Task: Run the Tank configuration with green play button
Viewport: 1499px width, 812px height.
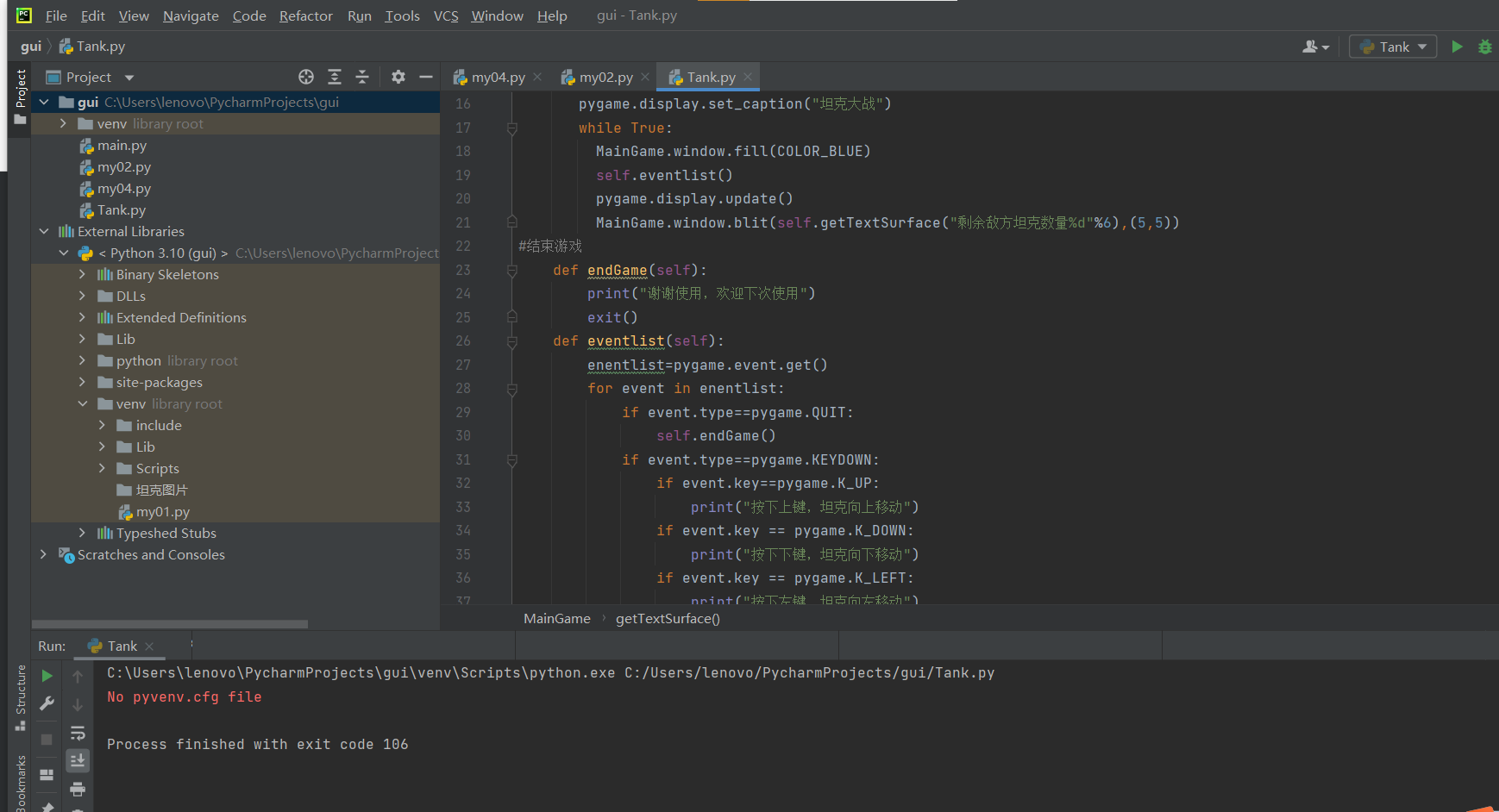Action: pos(1457,47)
